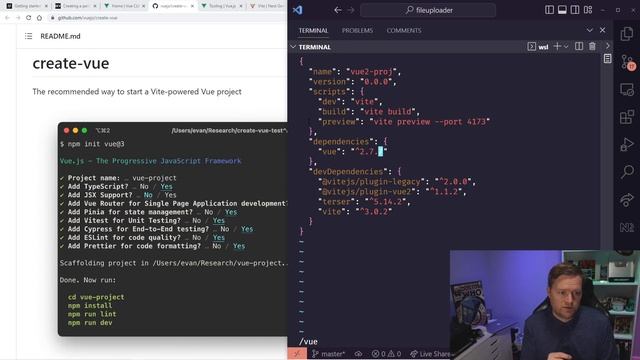640x360 pixels.
Task: Close the active vuejs/create-vue browser tab
Action: tap(192, 6)
